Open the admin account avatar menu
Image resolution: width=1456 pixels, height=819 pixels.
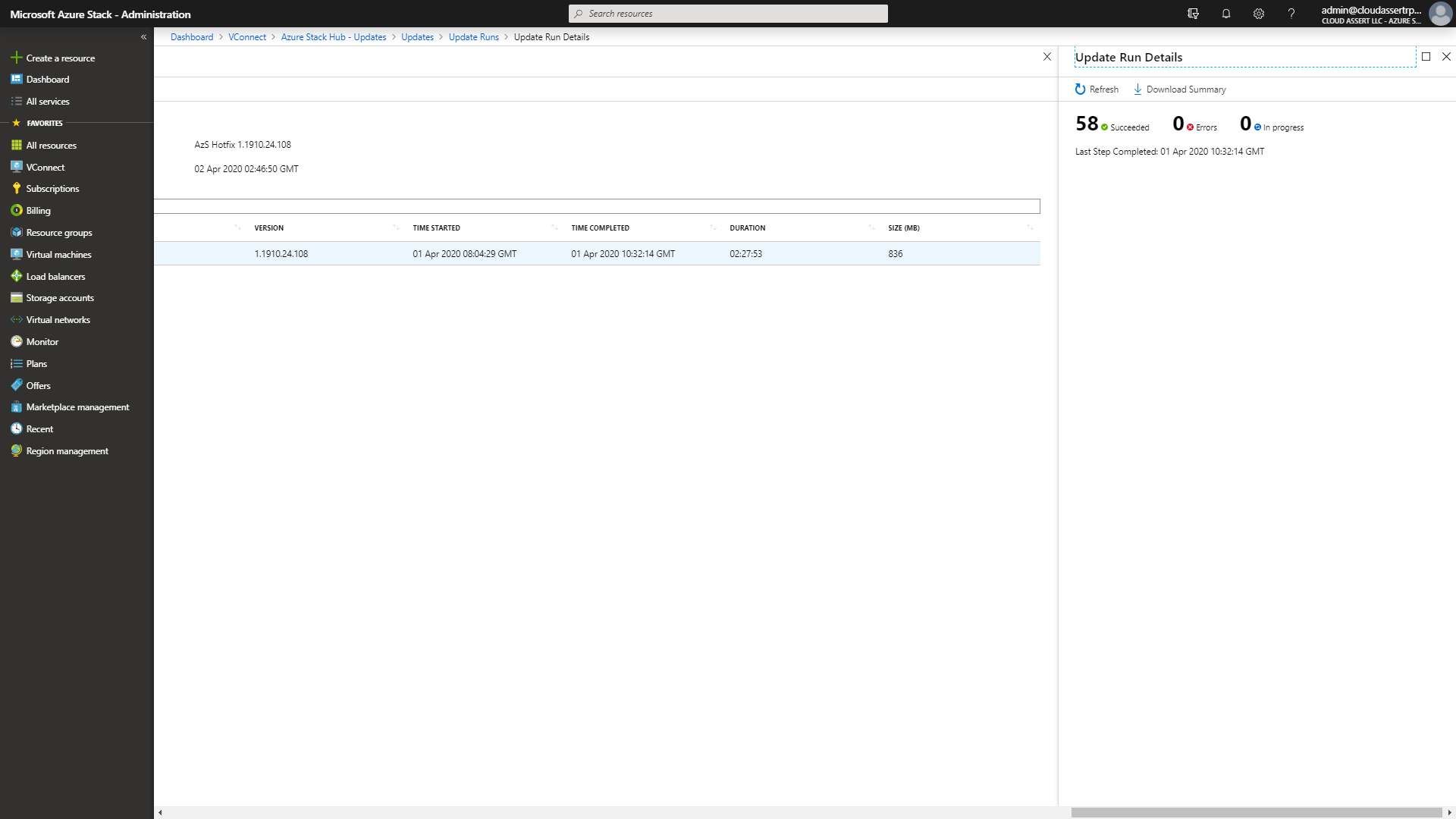[1439, 14]
